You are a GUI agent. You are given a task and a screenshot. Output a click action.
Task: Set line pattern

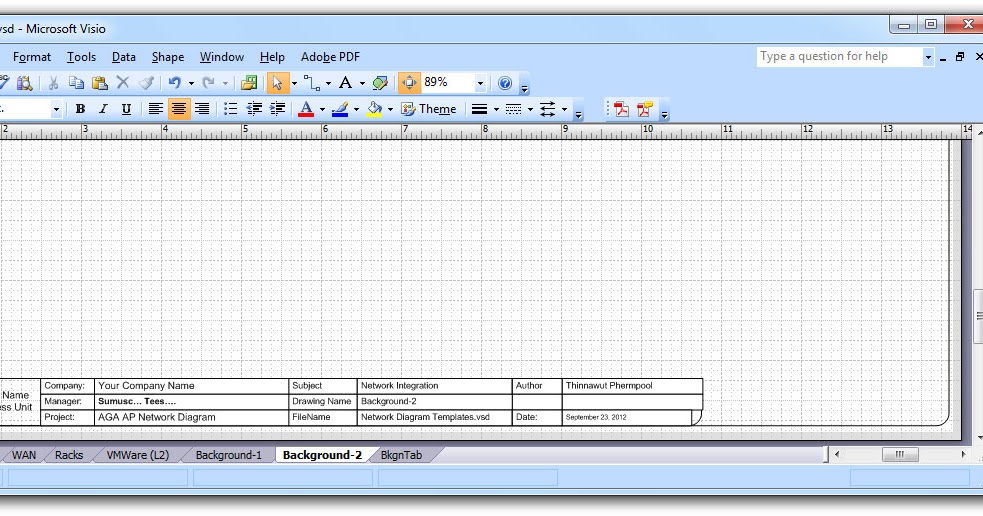[x=513, y=109]
